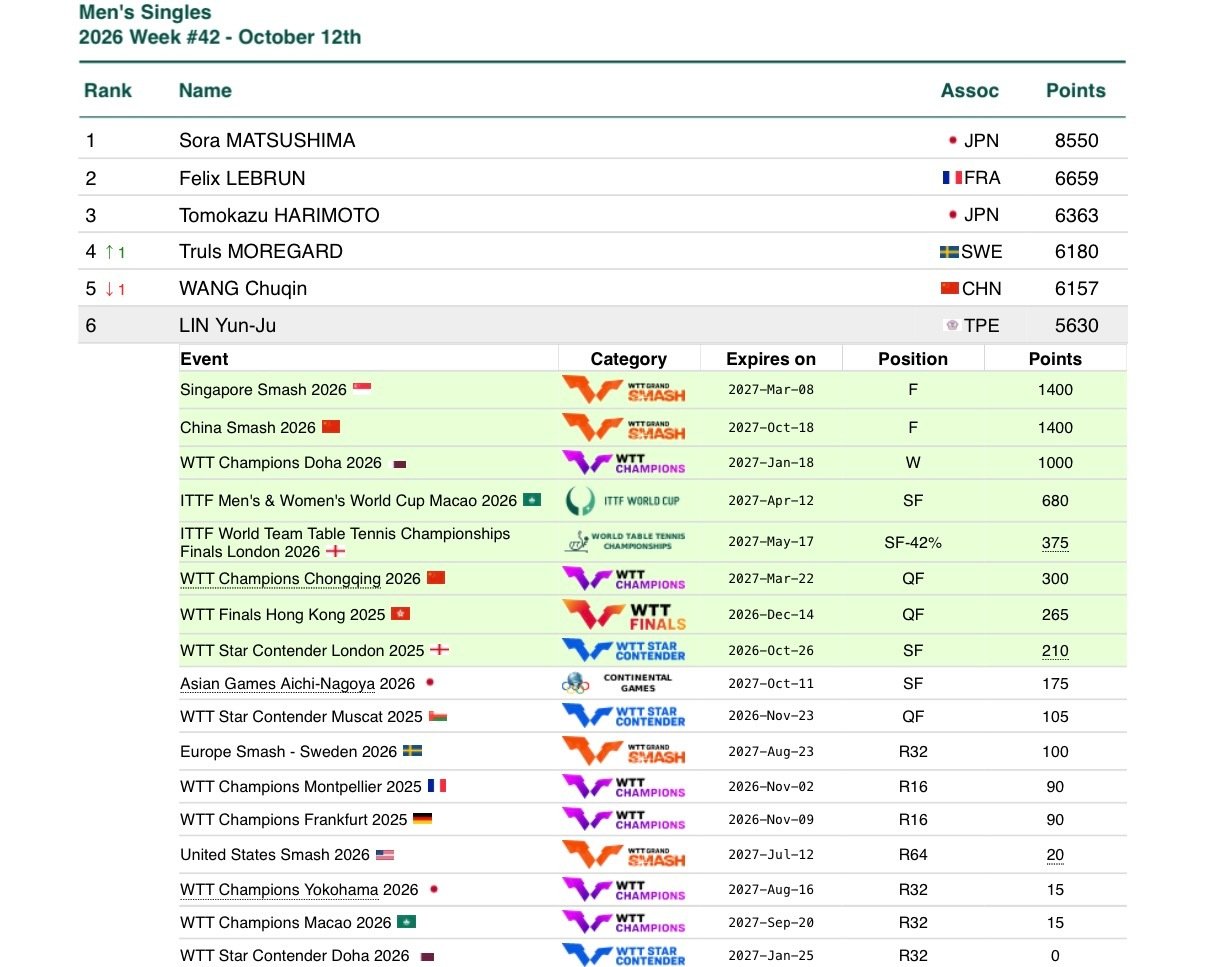Click the Star Contender logo for Doha 2026
This screenshot has width=1206, height=967.
pyautogui.click(x=624, y=956)
